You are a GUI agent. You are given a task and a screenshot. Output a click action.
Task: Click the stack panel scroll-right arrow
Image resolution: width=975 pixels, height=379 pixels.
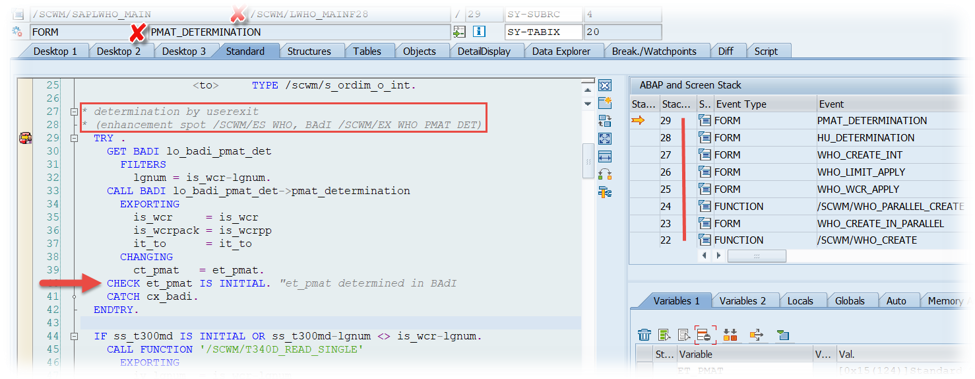(718, 255)
